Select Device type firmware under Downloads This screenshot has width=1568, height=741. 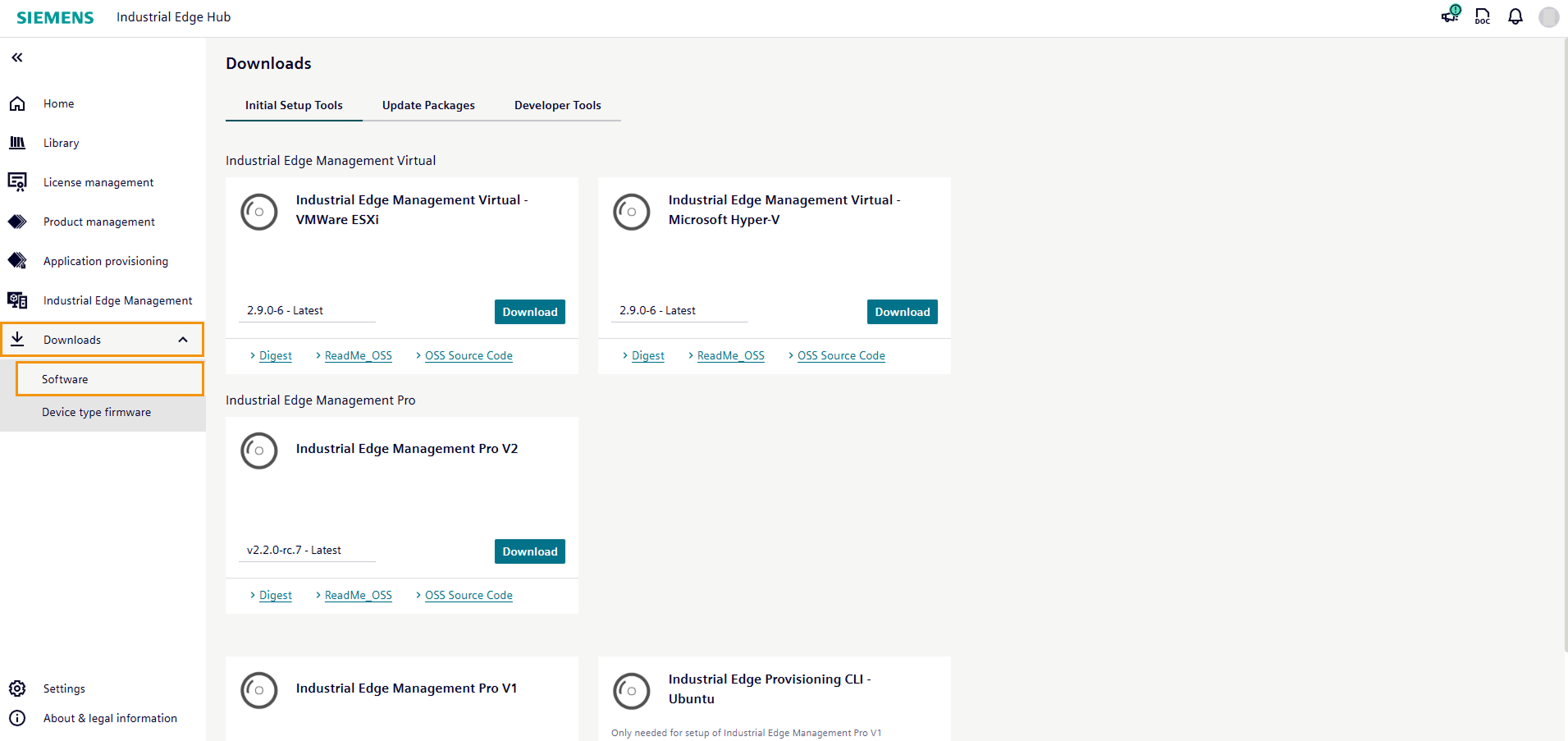[97, 412]
